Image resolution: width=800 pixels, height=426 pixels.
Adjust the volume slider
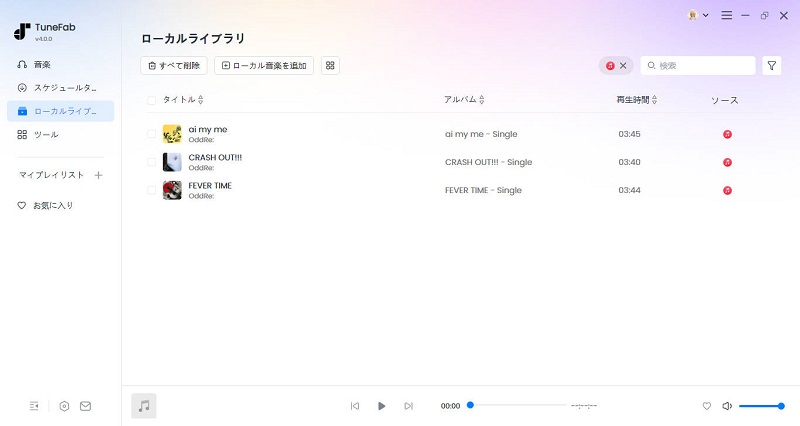761,406
